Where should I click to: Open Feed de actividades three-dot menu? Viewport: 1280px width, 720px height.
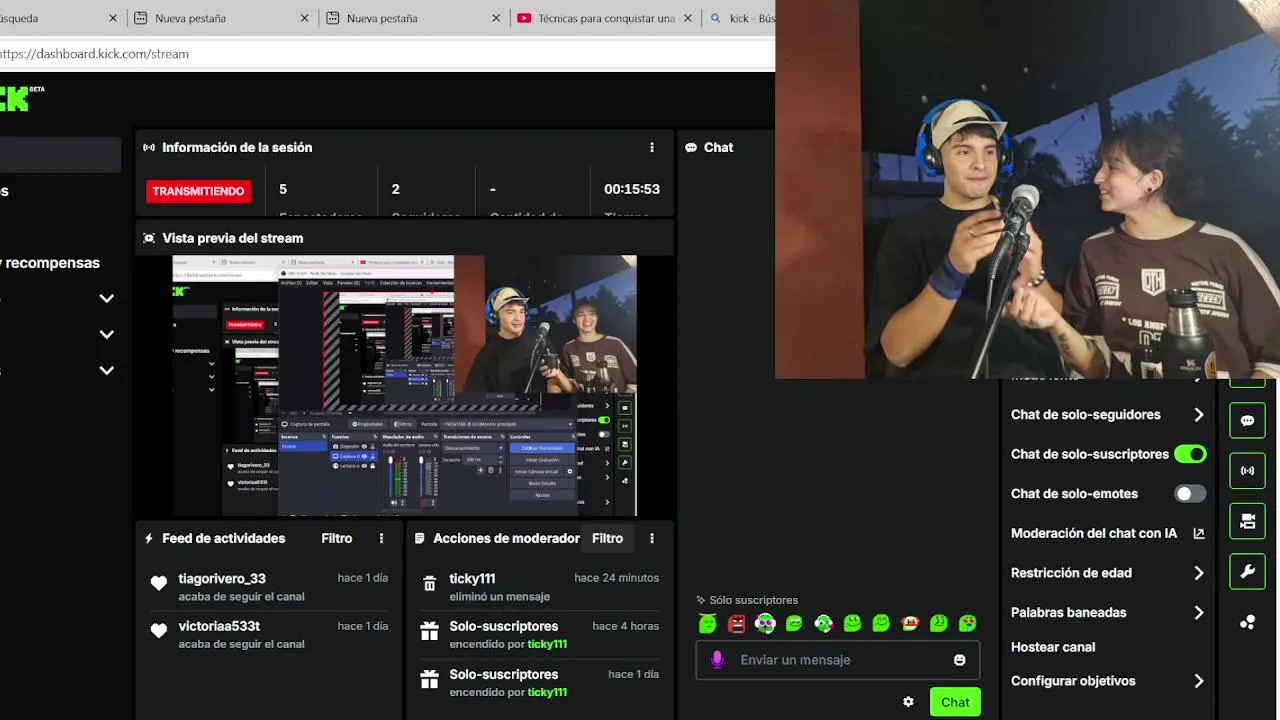(x=381, y=538)
